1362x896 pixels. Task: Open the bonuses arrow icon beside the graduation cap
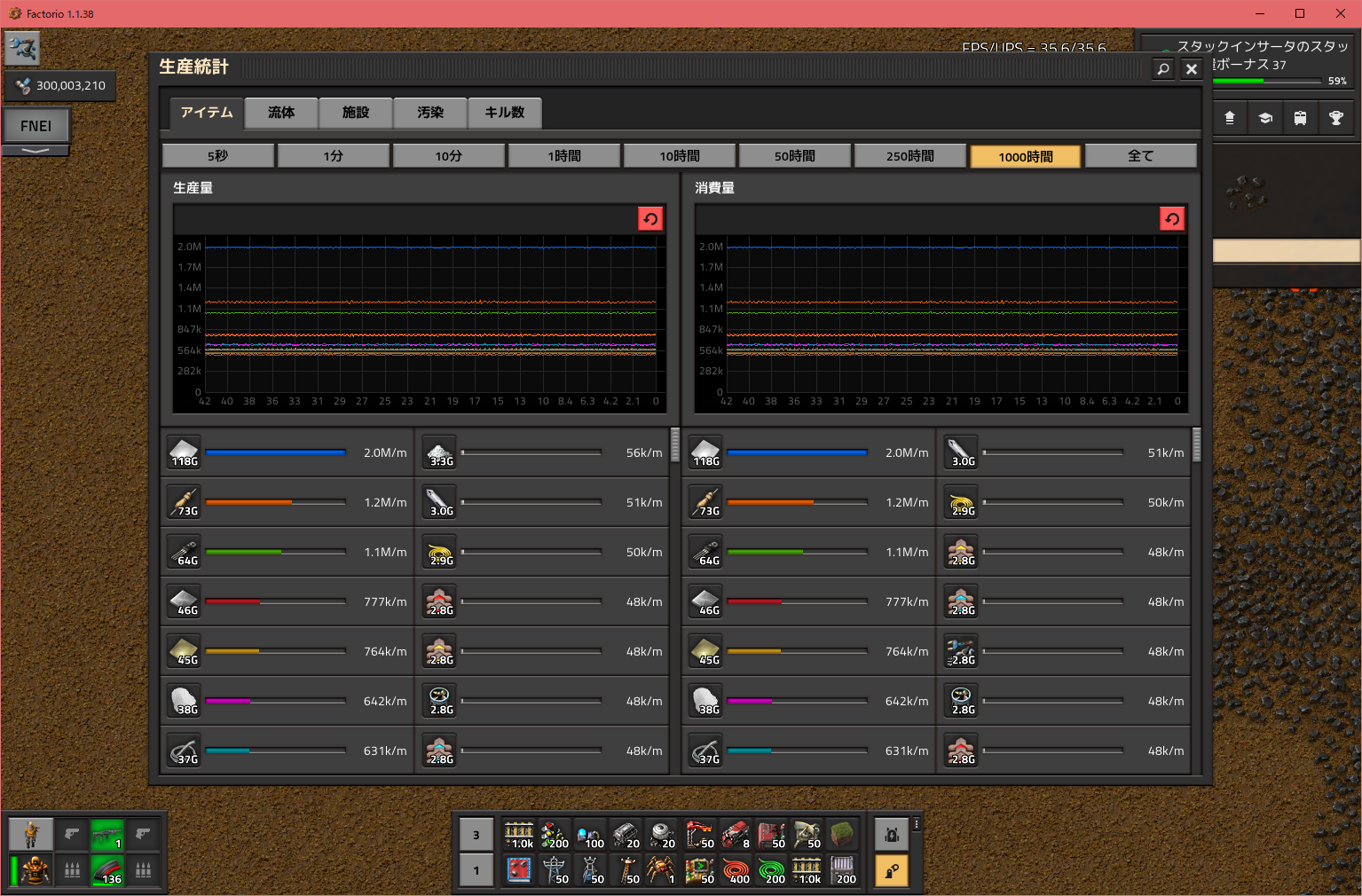coord(1230,118)
